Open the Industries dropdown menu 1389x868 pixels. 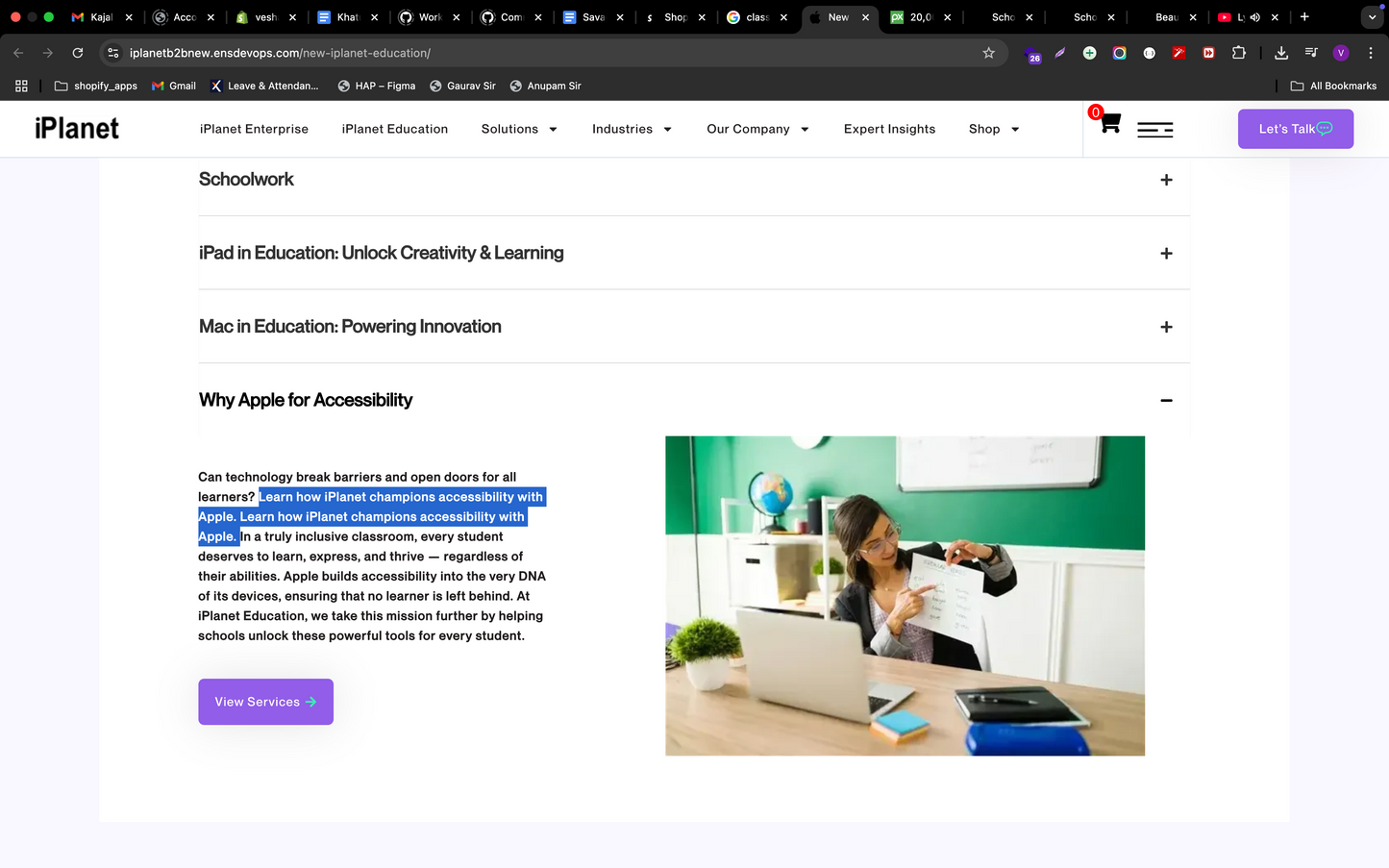click(632, 129)
